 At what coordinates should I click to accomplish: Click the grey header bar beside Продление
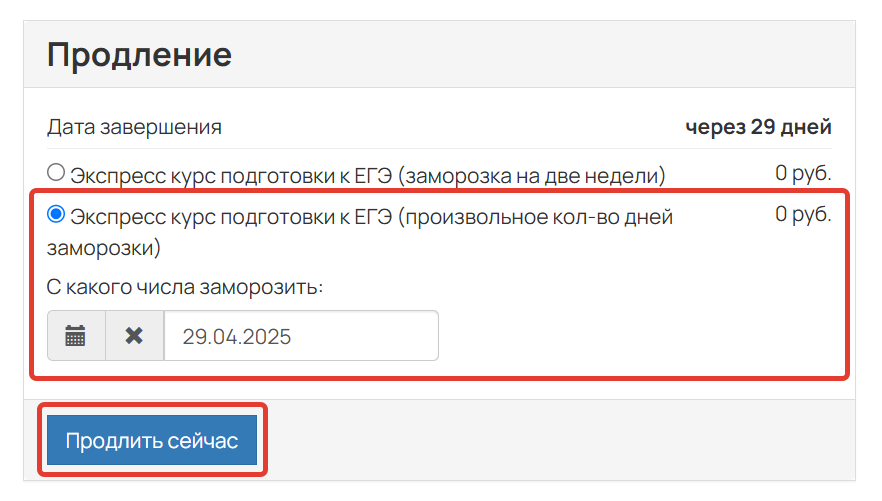click(540, 55)
